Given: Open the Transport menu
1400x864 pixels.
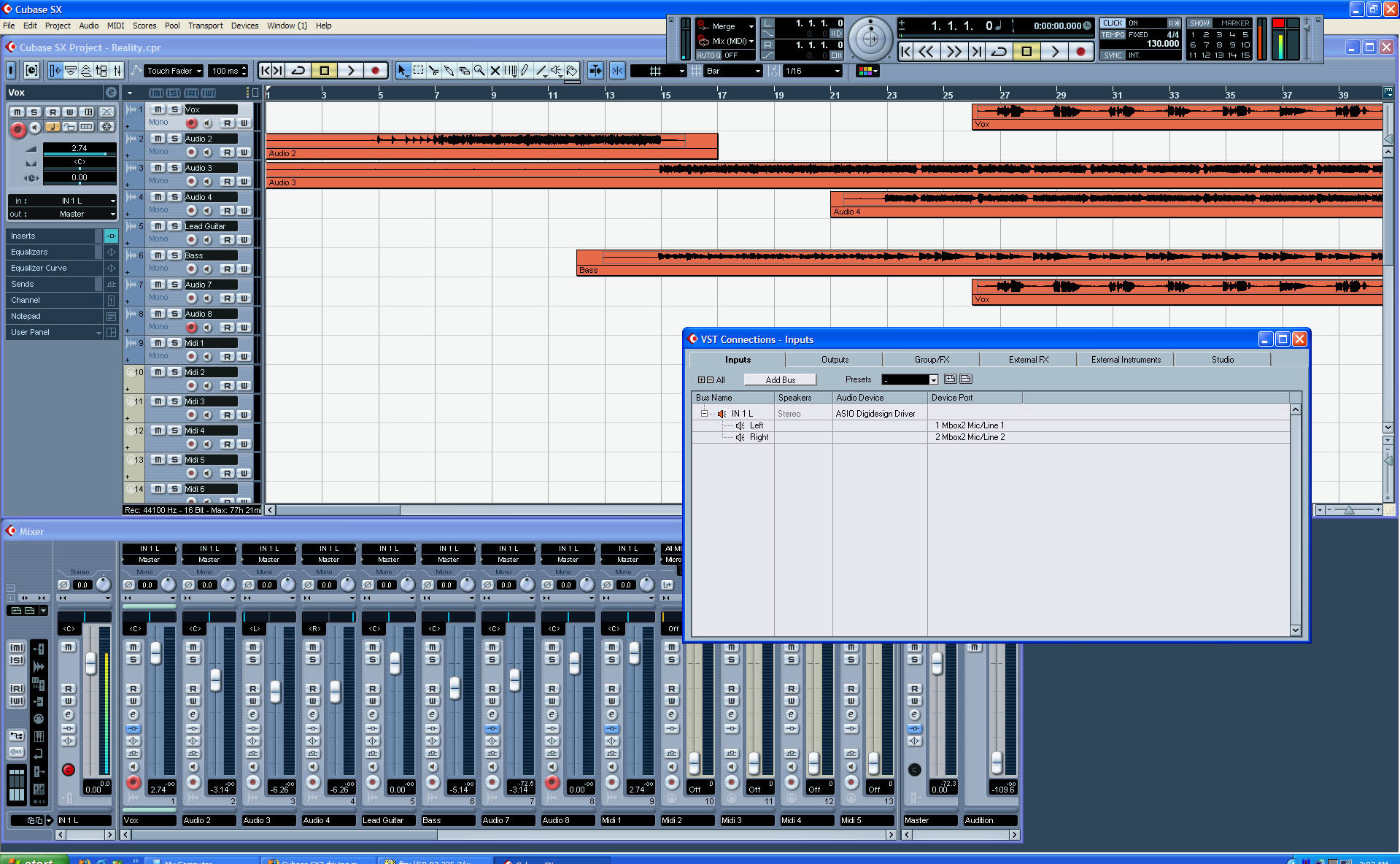Looking at the screenshot, I should click(x=205, y=26).
